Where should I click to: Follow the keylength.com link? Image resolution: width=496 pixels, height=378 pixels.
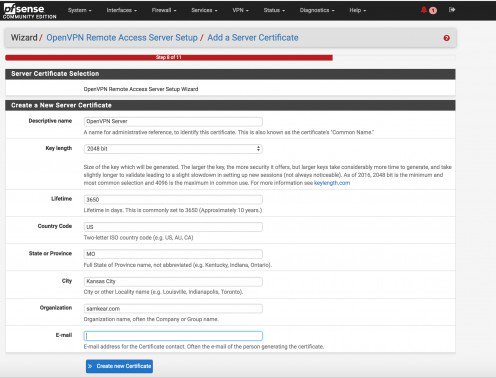coord(332,183)
